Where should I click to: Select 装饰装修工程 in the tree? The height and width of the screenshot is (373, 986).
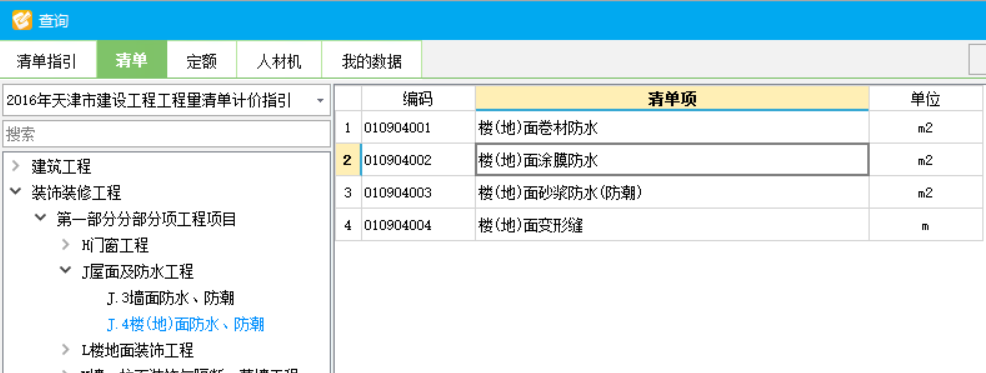pyautogui.click(x=76, y=192)
